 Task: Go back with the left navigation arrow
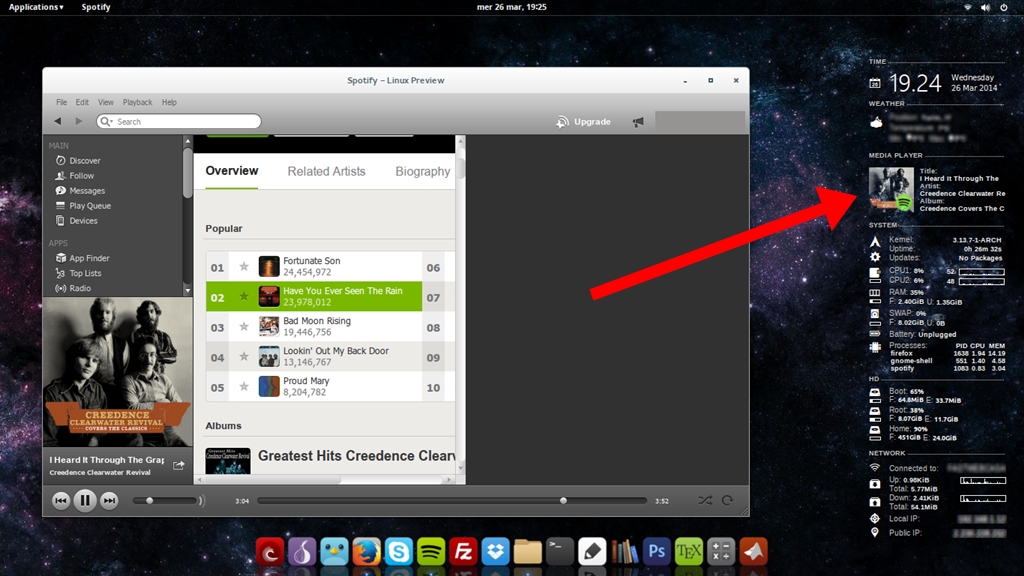(x=58, y=121)
